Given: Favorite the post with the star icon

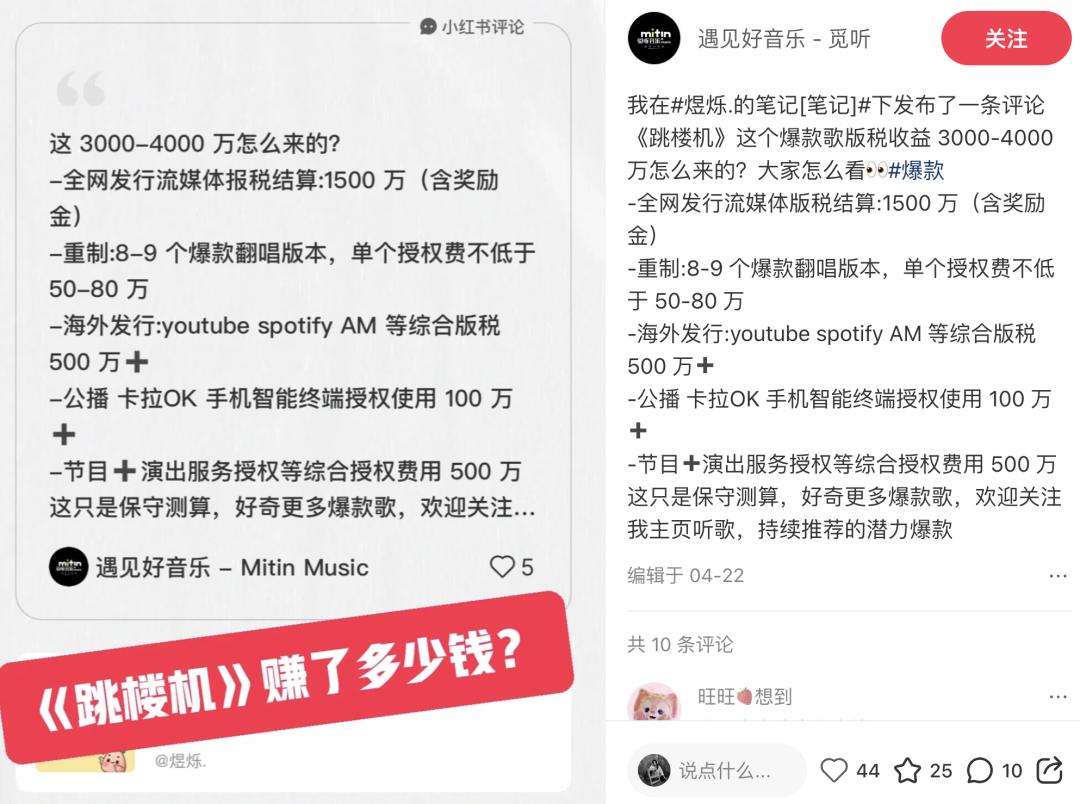Looking at the screenshot, I should point(907,770).
